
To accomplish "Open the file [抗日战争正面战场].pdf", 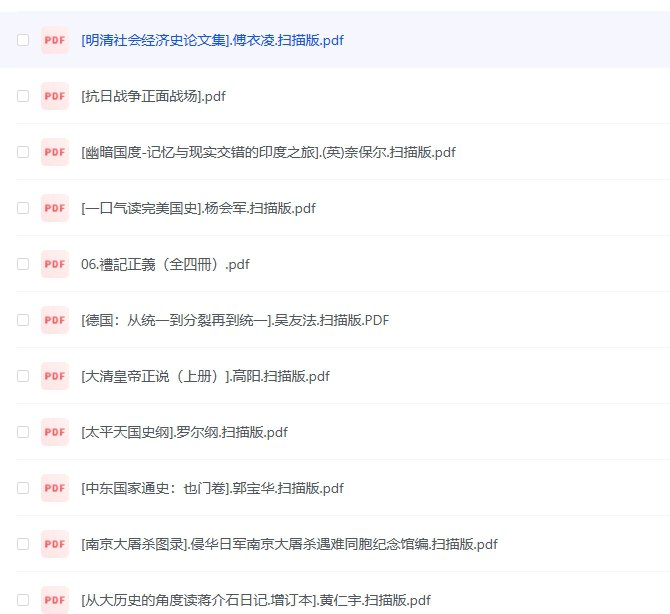I will [153, 96].
